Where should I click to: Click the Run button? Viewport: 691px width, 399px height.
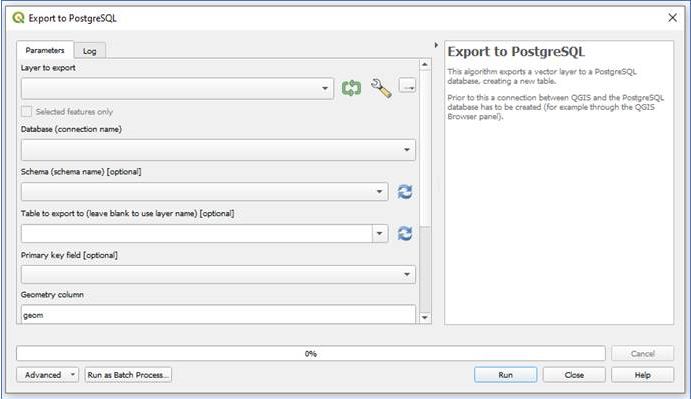[x=505, y=375]
